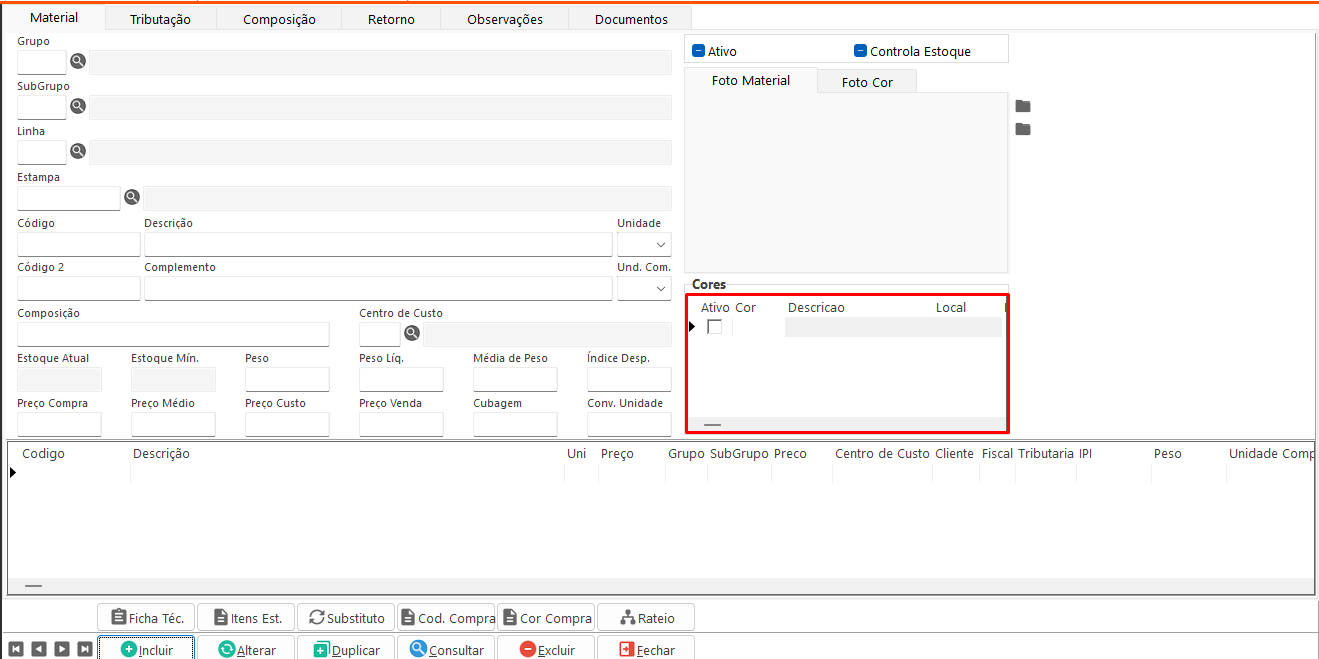
Task: Click the lower folder icon beside photo
Action: coord(1022,129)
